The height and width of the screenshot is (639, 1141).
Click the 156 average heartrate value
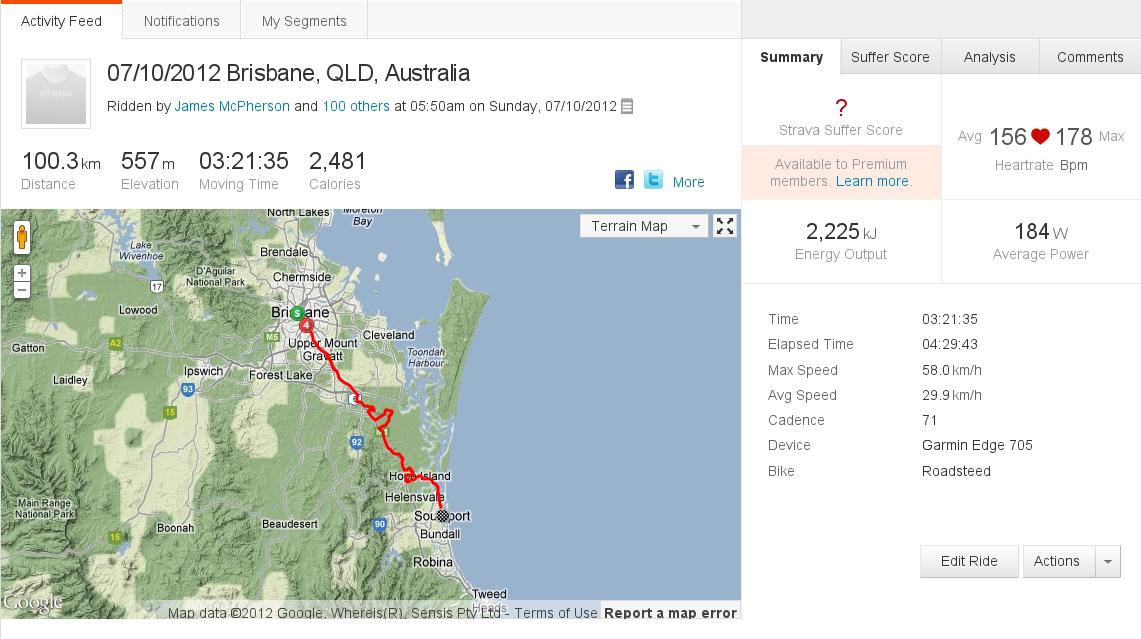(x=1008, y=137)
